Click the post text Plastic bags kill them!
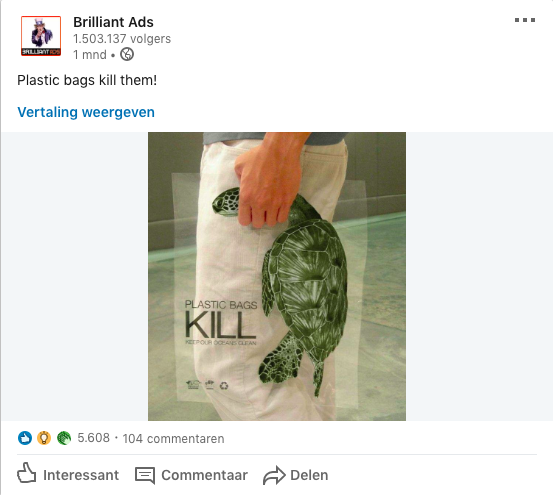This screenshot has height=495, width=553. [87, 80]
